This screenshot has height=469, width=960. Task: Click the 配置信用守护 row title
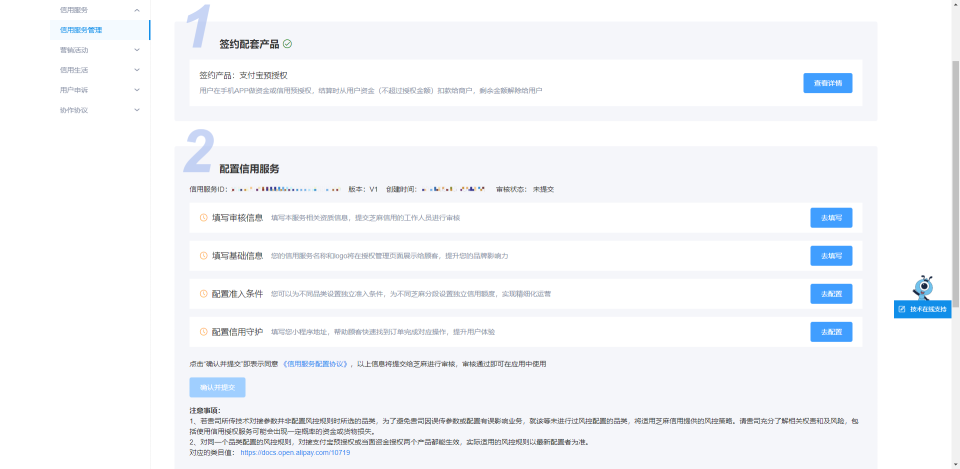238,331
